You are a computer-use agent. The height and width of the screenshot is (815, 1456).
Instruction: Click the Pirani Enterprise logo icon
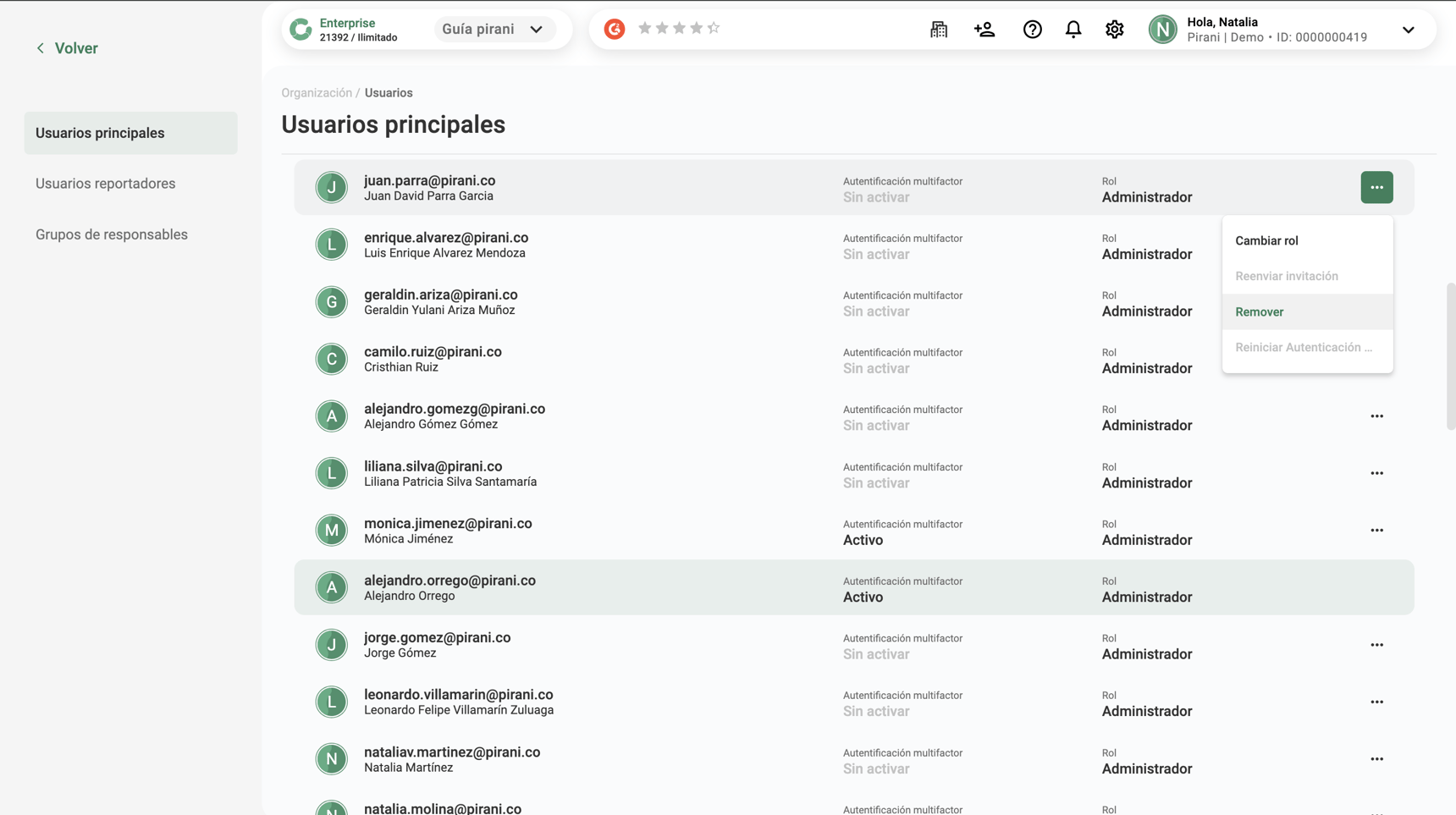pos(301,30)
